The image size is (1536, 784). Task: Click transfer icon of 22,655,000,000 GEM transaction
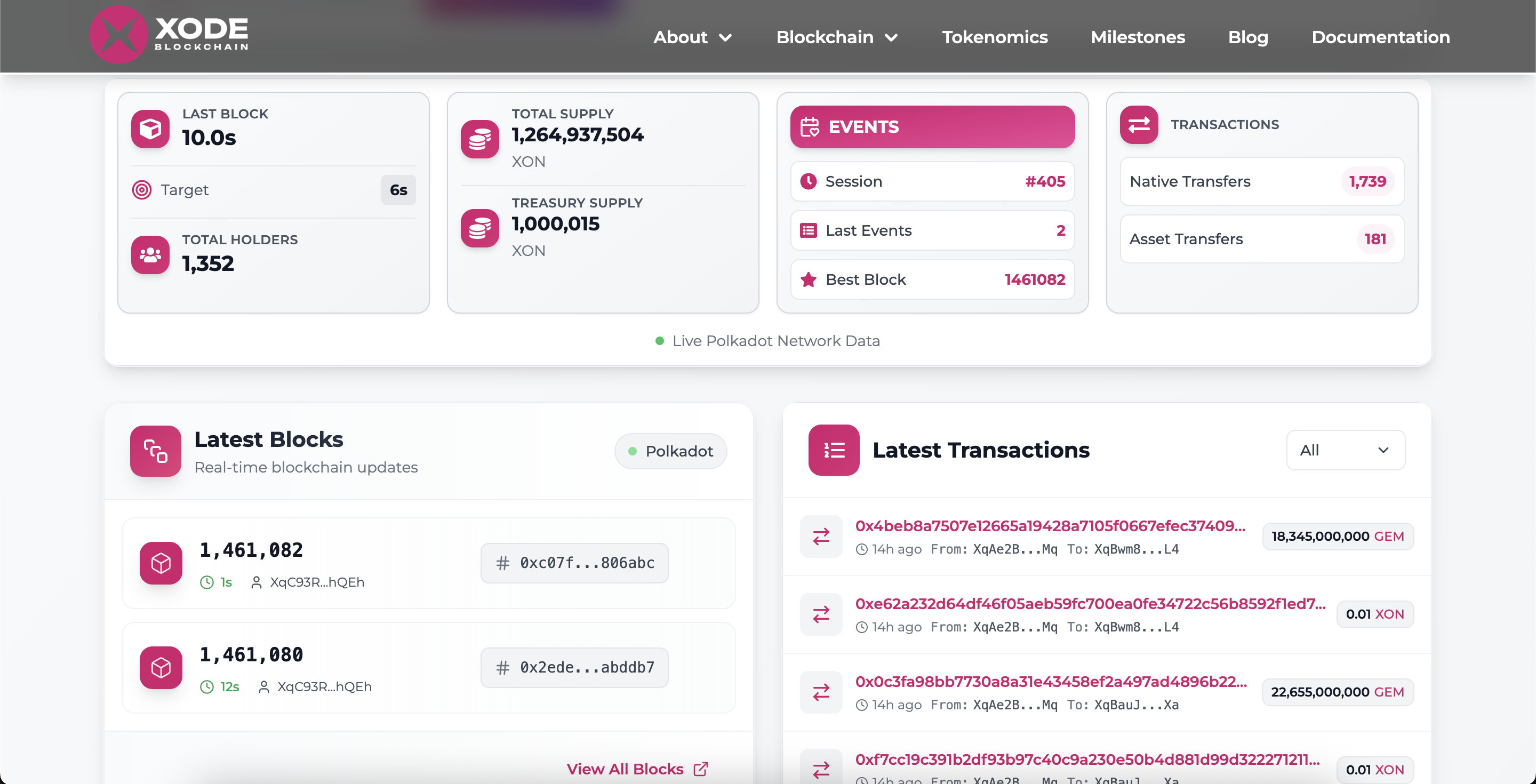click(821, 692)
